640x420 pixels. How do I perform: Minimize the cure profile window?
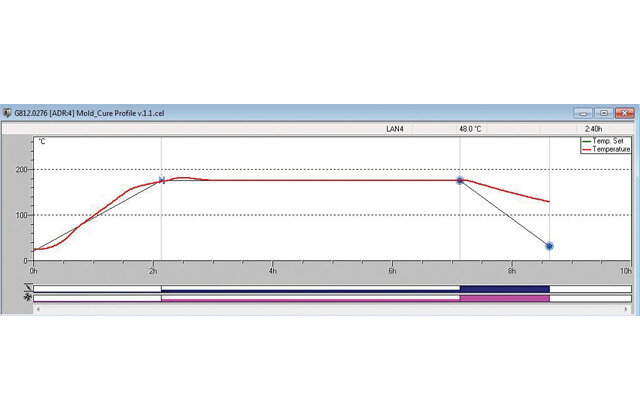(x=583, y=113)
